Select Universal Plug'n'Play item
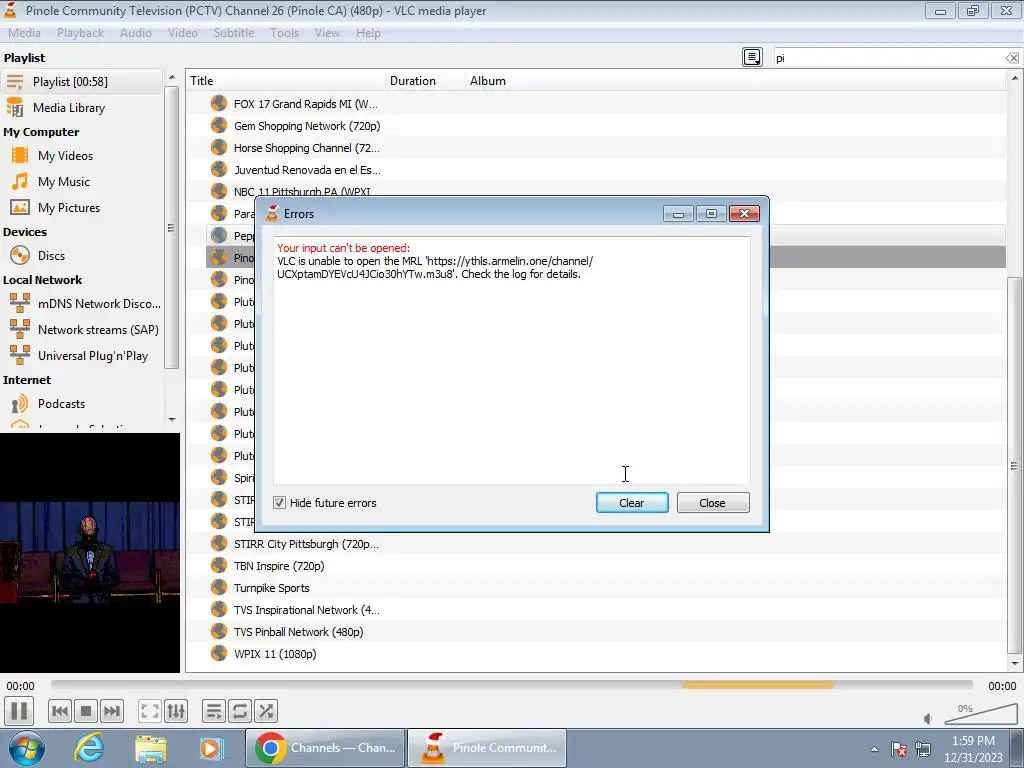Image resolution: width=1024 pixels, height=768 pixels. click(x=81, y=356)
